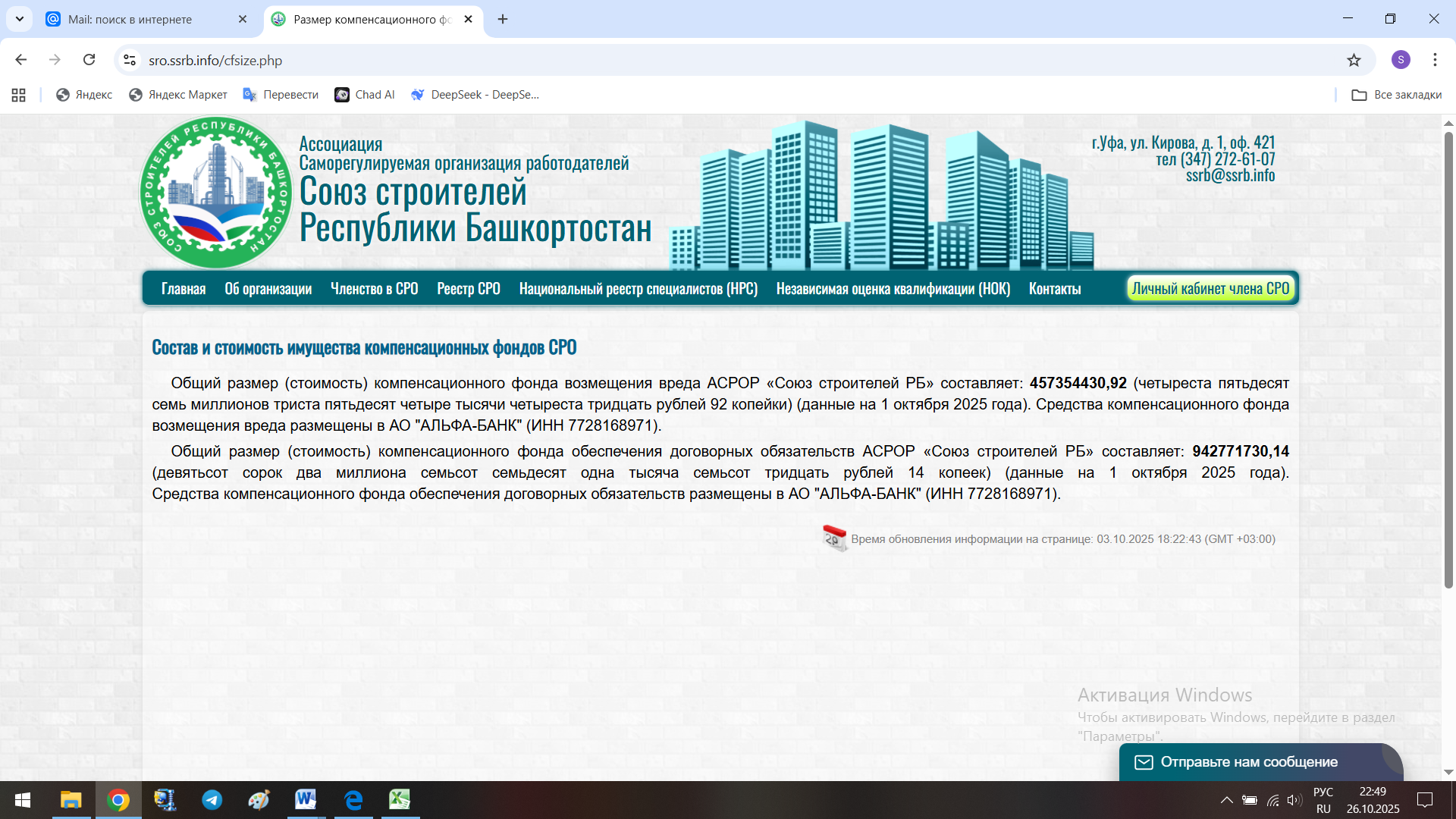The height and width of the screenshot is (819, 1456).
Task: Open the Реестр СРО menu item
Action: pos(468,289)
